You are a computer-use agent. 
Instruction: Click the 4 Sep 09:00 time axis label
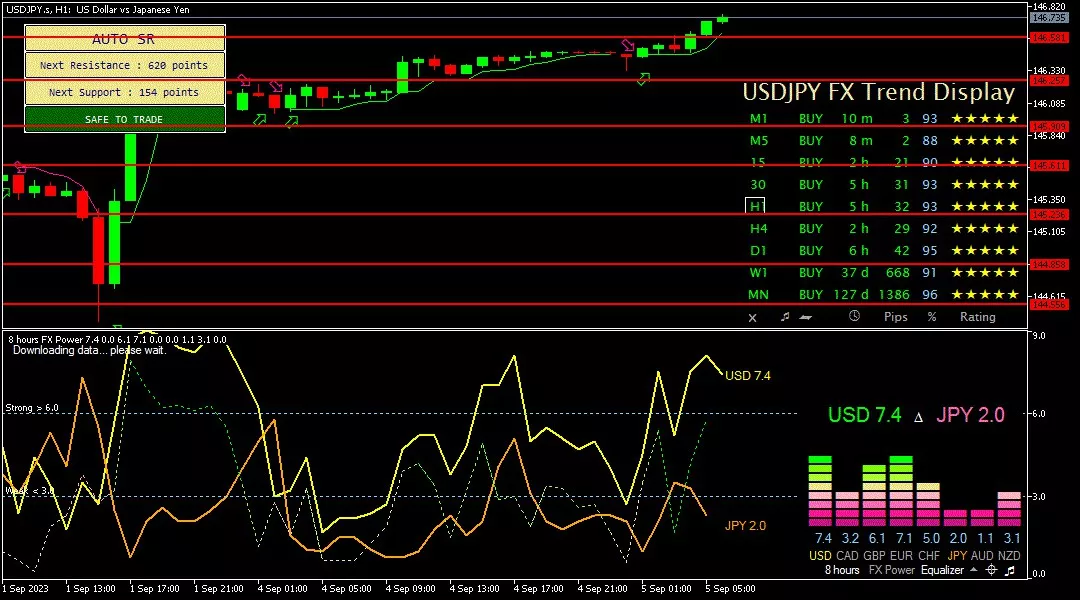pyautogui.click(x=411, y=589)
